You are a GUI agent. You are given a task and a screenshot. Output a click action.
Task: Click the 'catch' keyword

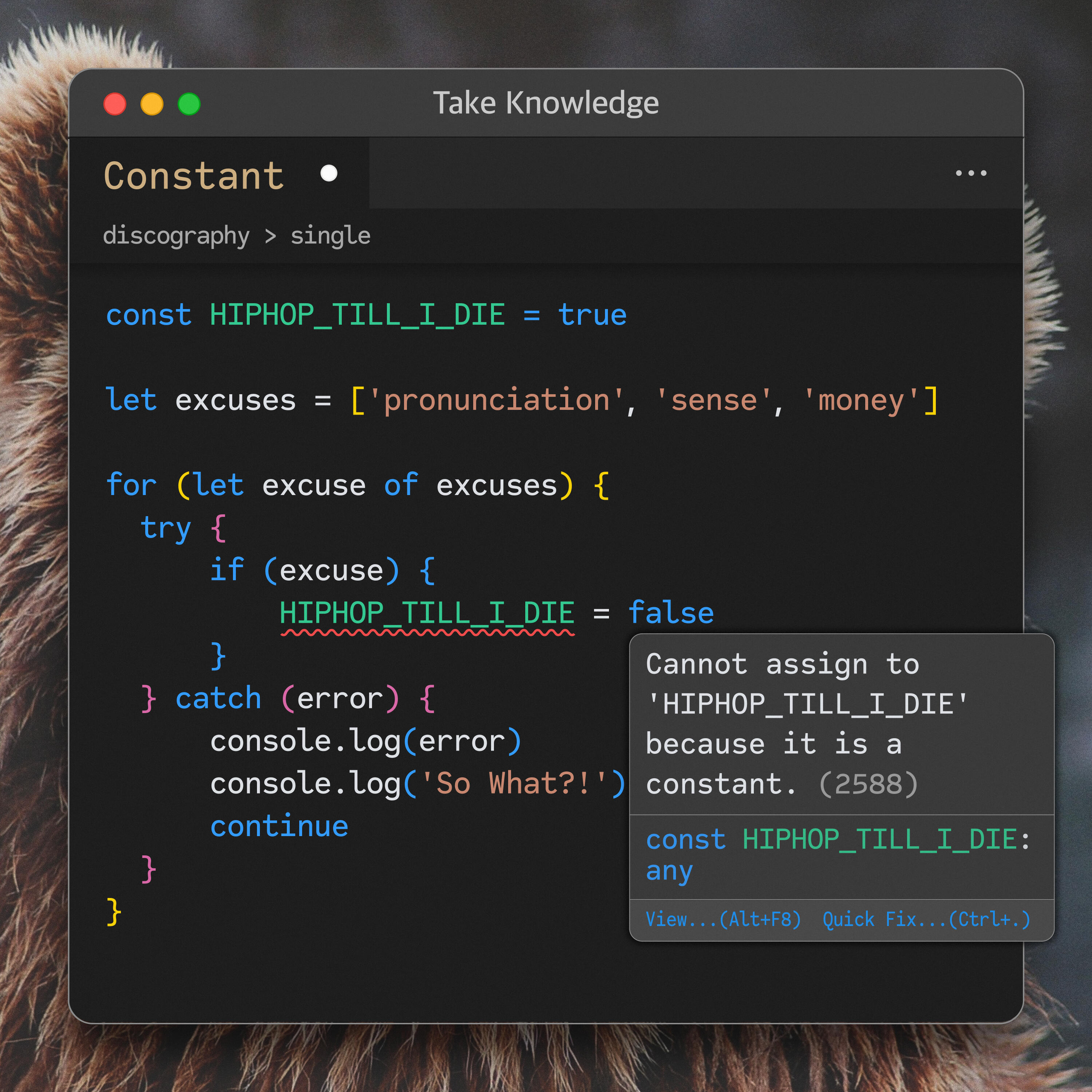click(219, 699)
